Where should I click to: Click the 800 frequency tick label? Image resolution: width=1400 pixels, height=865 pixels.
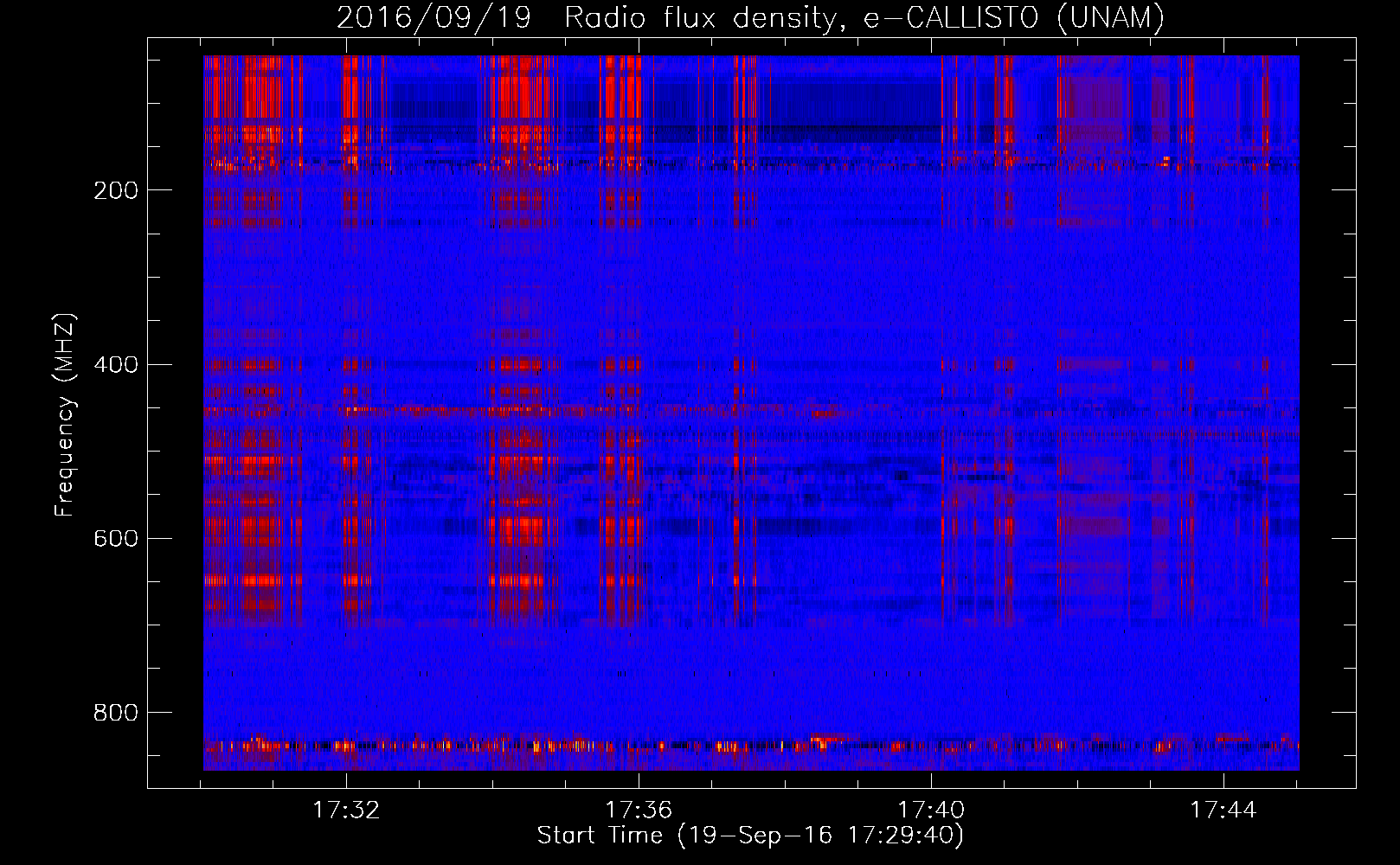(x=116, y=712)
